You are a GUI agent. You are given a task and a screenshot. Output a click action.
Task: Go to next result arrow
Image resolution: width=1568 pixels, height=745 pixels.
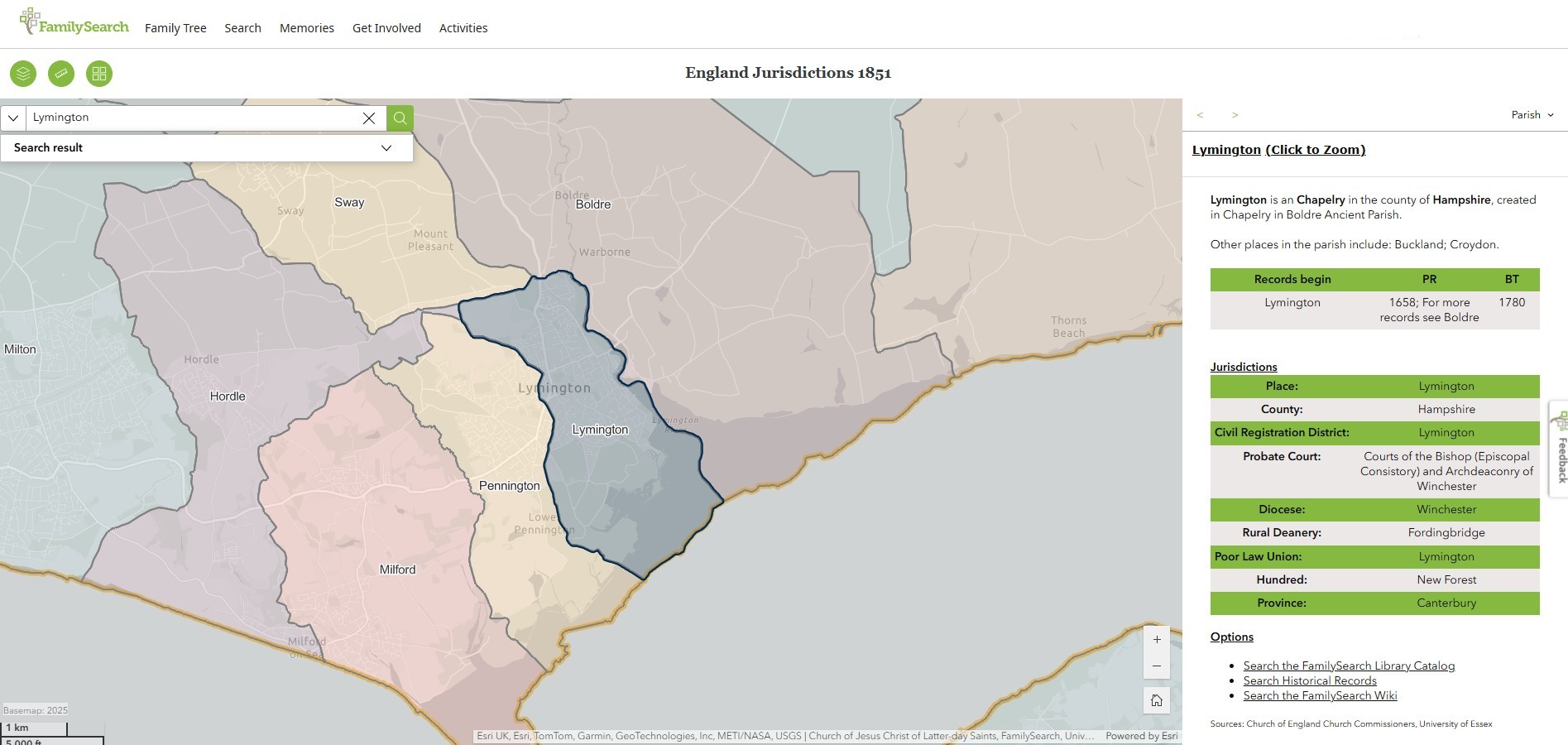1235,115
